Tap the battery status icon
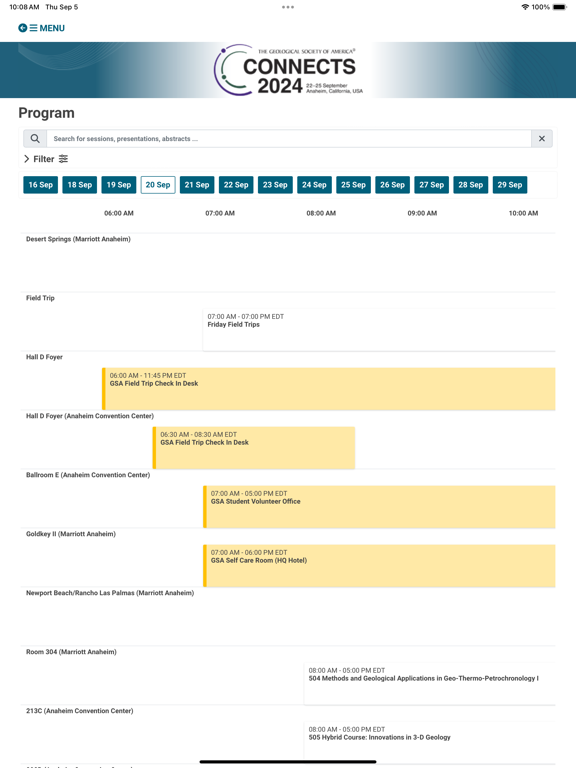 point(559,7)
